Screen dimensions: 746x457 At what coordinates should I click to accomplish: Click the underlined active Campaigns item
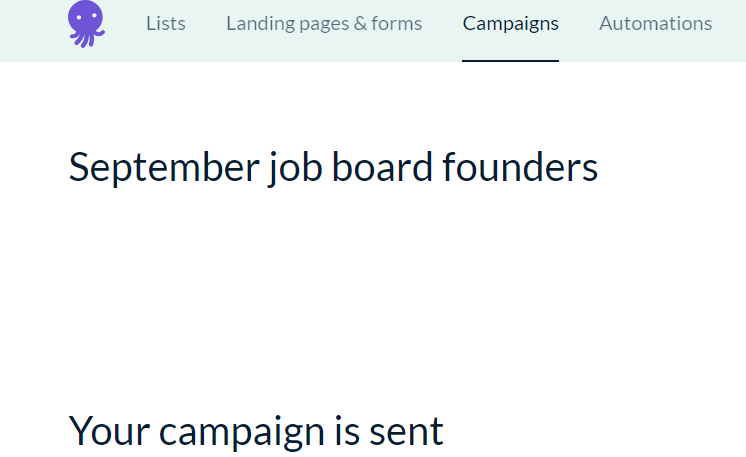point(510,23)
